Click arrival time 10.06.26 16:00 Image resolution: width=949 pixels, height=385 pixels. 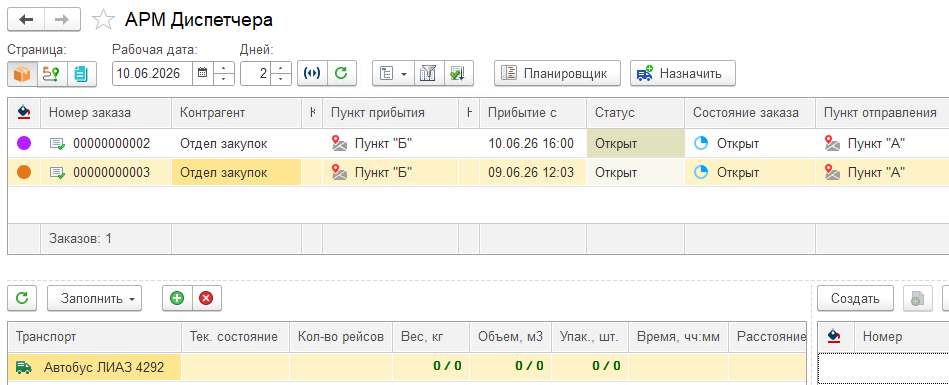point(531,143)
